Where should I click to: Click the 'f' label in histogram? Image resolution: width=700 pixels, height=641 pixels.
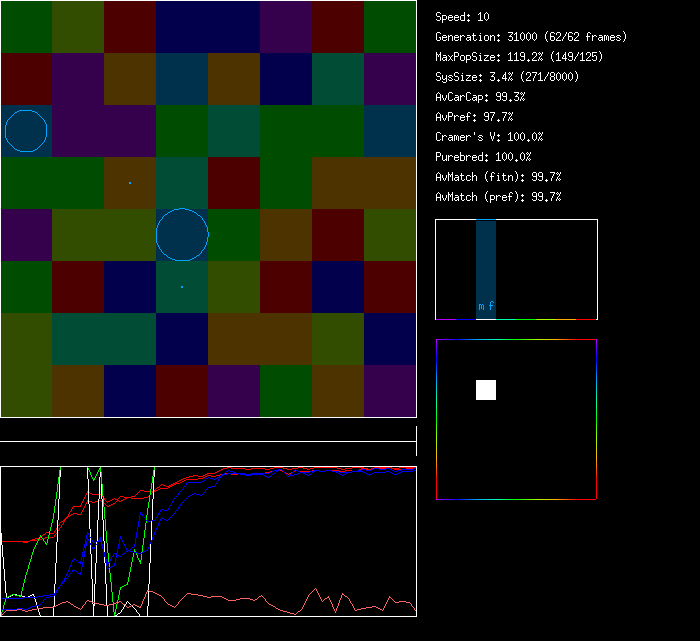pos(491,307)
